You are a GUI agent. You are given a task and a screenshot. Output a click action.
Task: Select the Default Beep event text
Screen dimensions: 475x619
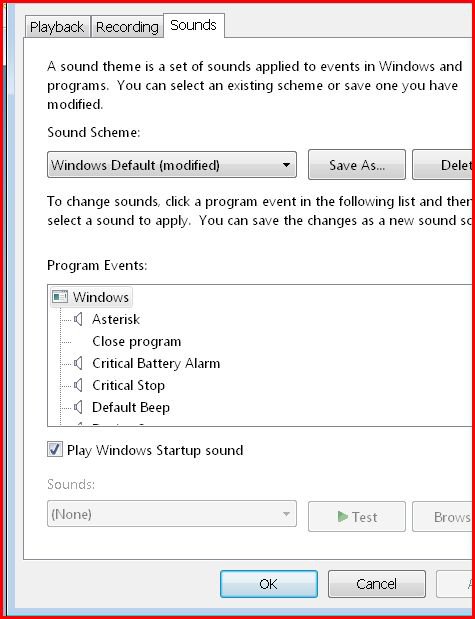[131, 407]
